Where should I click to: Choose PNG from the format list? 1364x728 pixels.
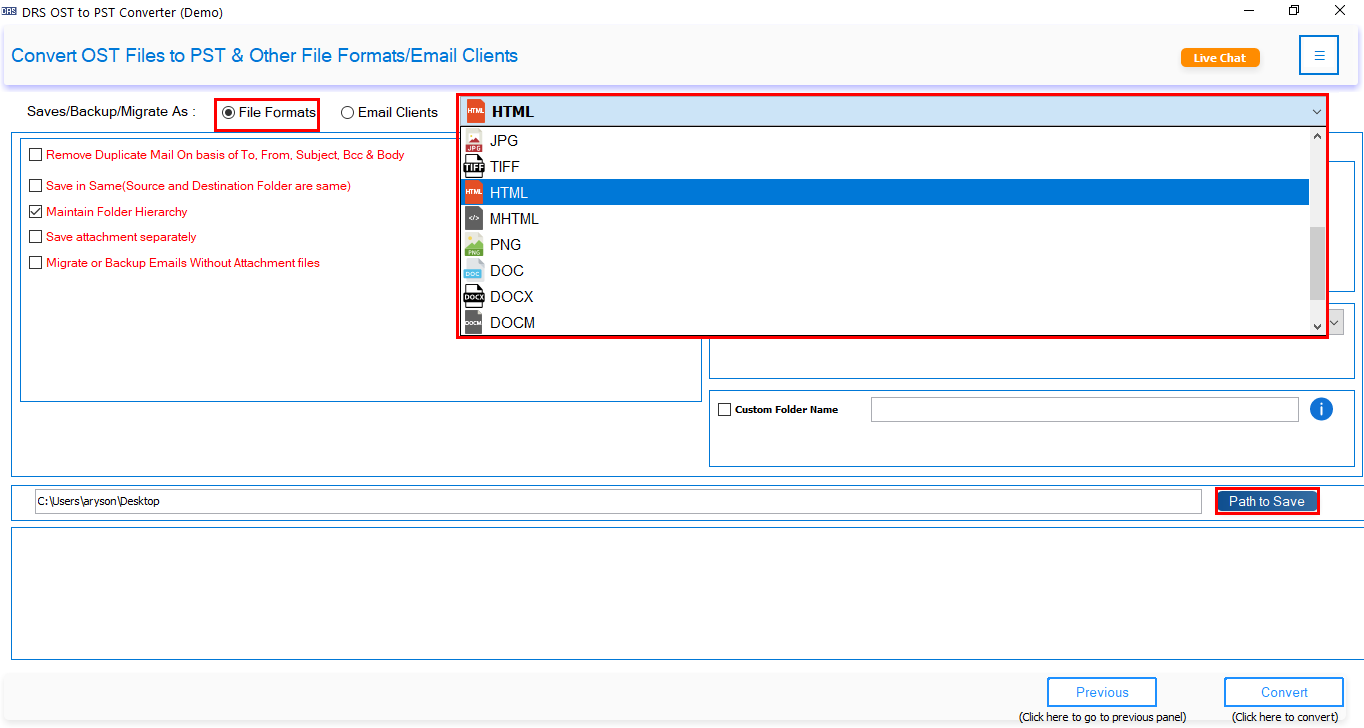click(885, 245)
